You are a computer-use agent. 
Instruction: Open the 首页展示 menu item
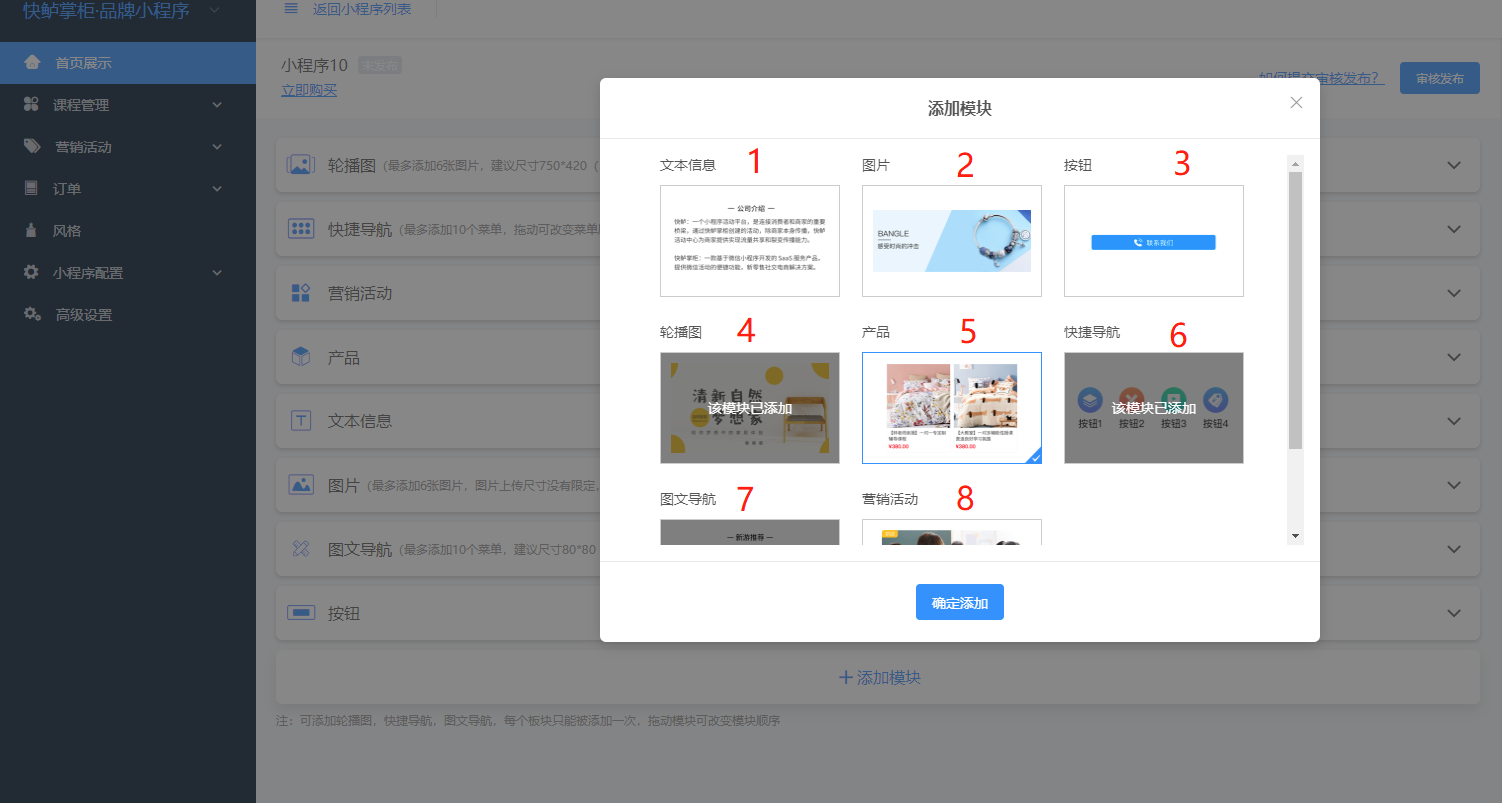pos(83,63)
